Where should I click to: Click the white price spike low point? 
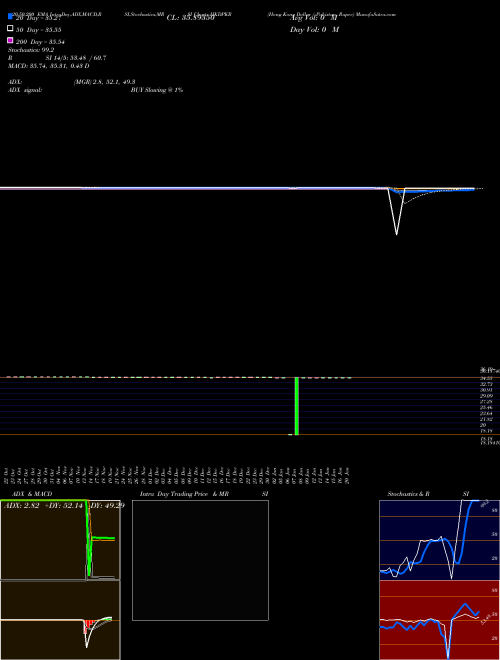(396, 234)
